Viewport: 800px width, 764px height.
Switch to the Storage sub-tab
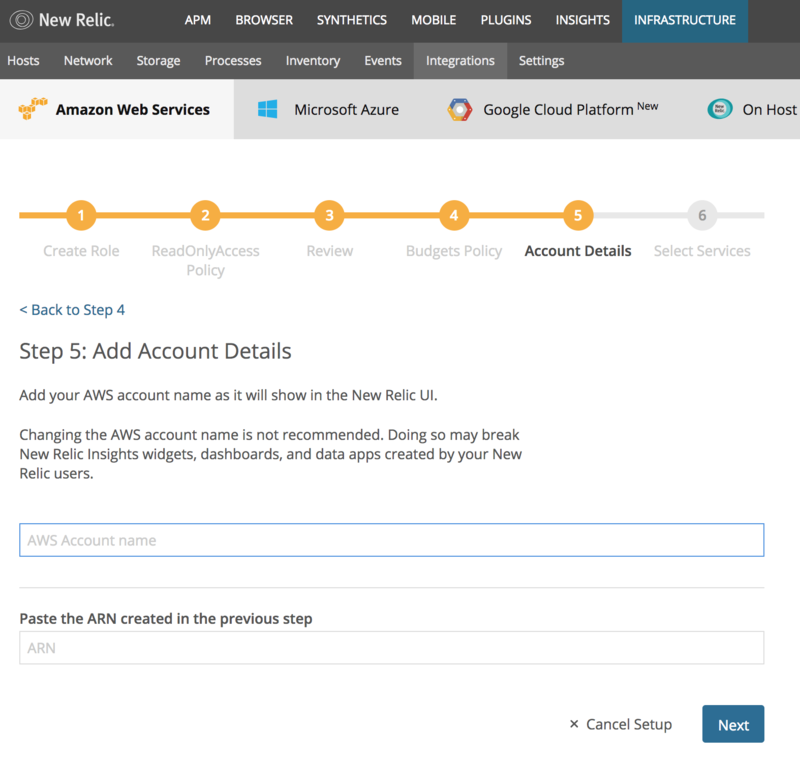(158, 61)
